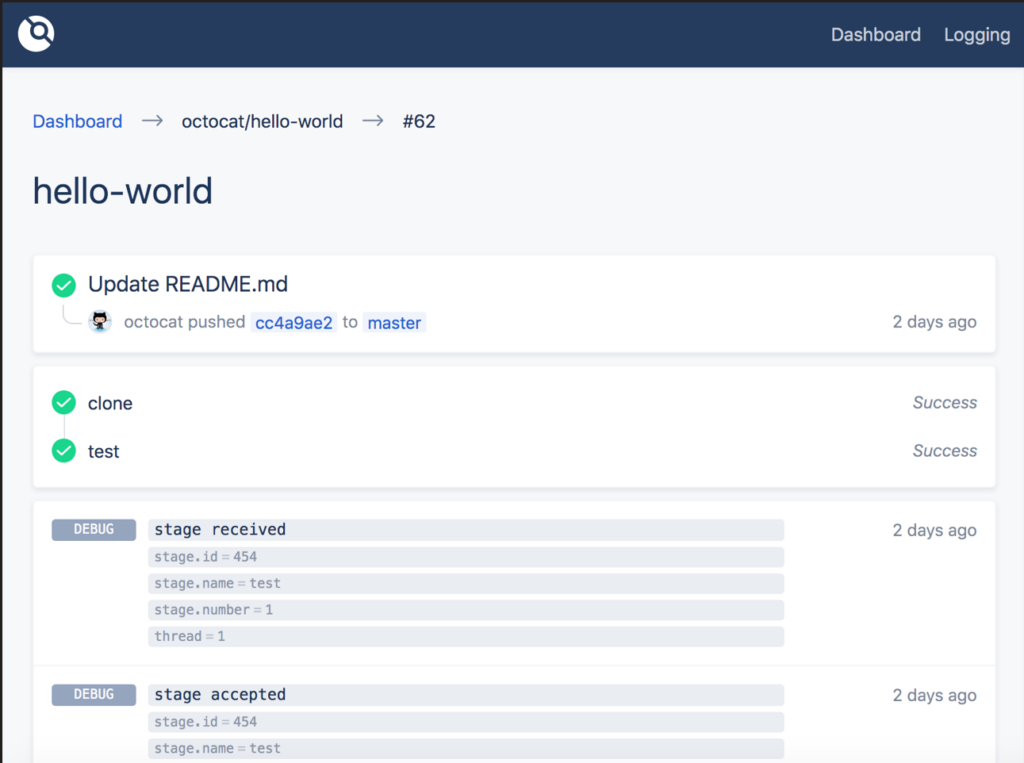
Task: Click DEBUG badge of stage received entry
Action: pos(94,530)
